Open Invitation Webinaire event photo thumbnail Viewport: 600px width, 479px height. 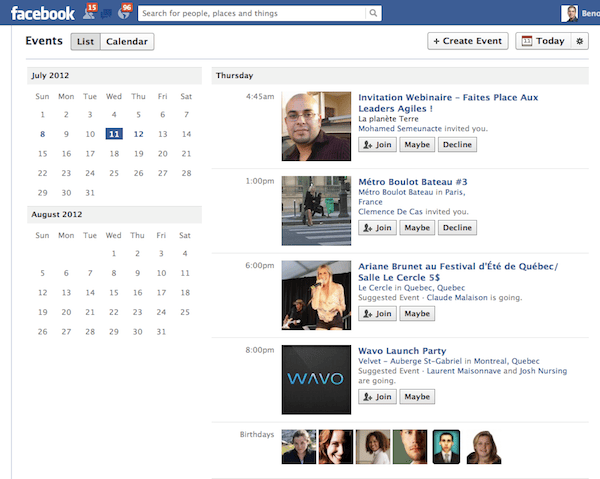(x=316, y=126)
